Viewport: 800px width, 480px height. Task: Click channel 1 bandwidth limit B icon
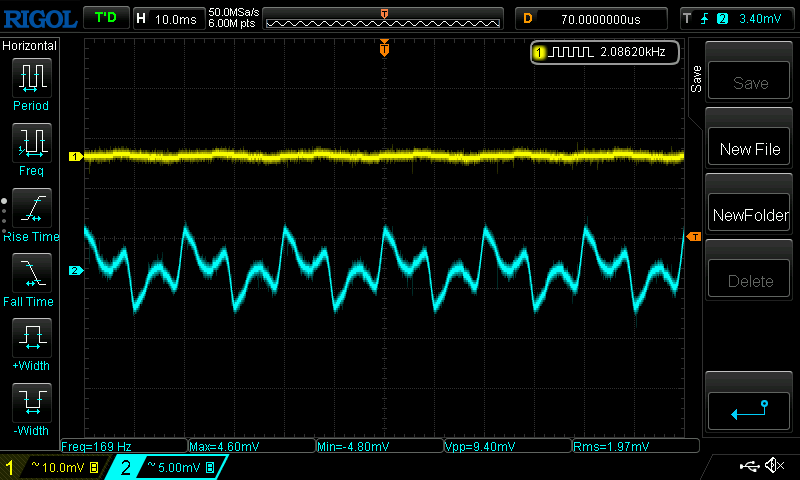coord(94,467)
